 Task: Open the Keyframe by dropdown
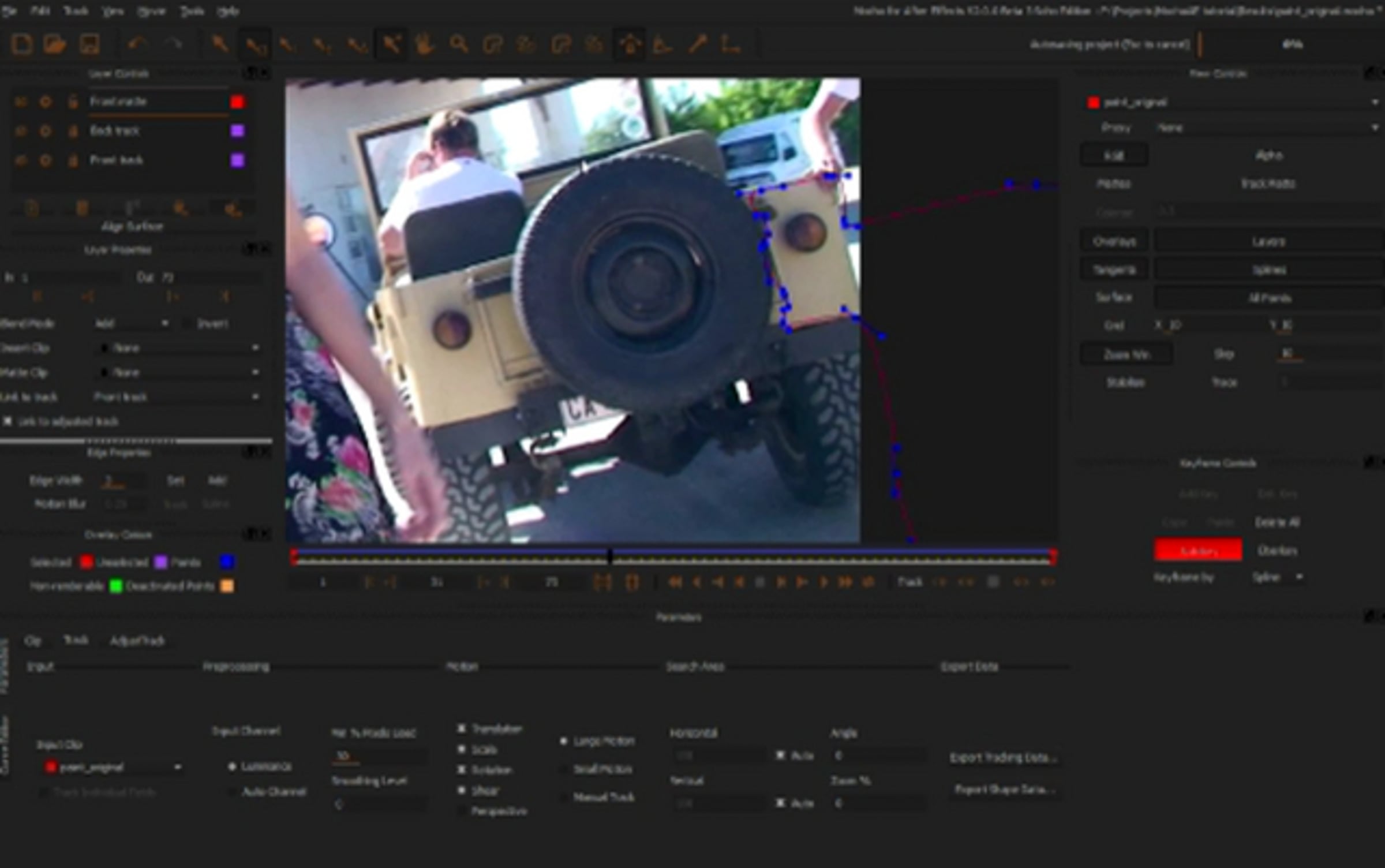tap(1277, 577)
